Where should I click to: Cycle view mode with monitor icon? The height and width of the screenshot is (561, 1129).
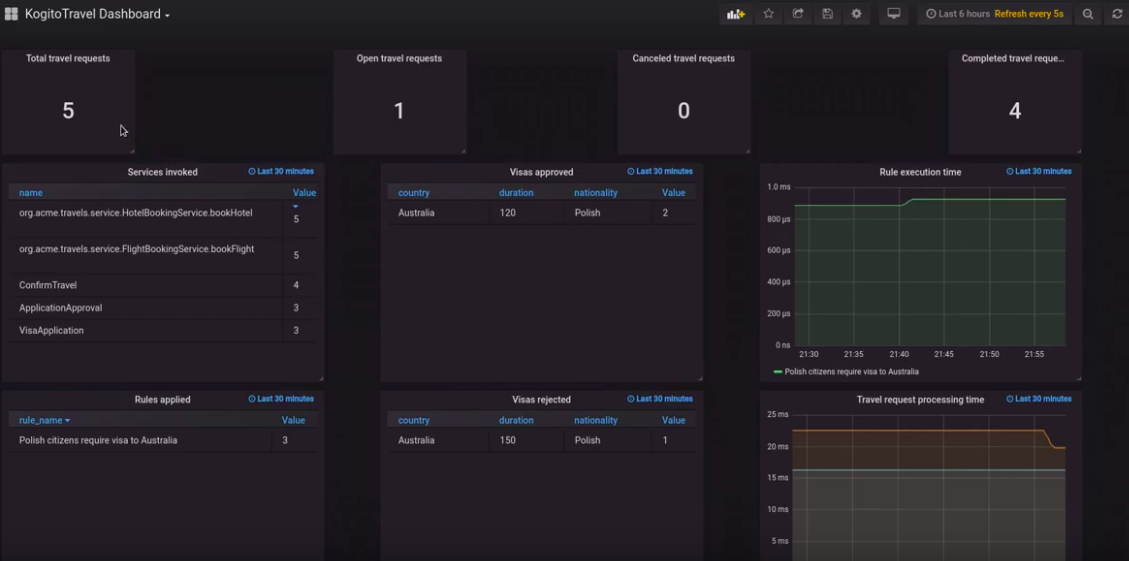[894, 14]
